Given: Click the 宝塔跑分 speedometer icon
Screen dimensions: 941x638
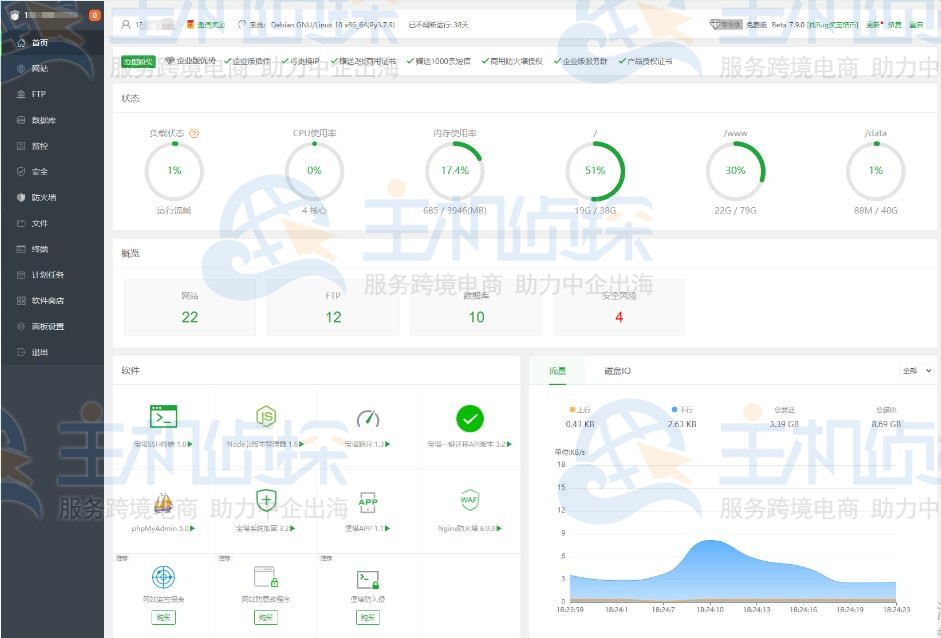Looking at the screenshot, I should (x=367, y=417).
